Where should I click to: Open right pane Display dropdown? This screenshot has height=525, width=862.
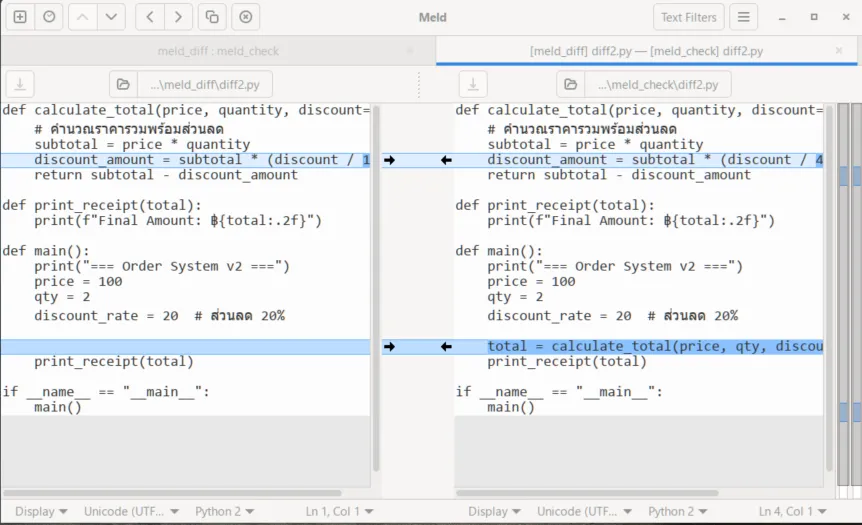(494, 511)
